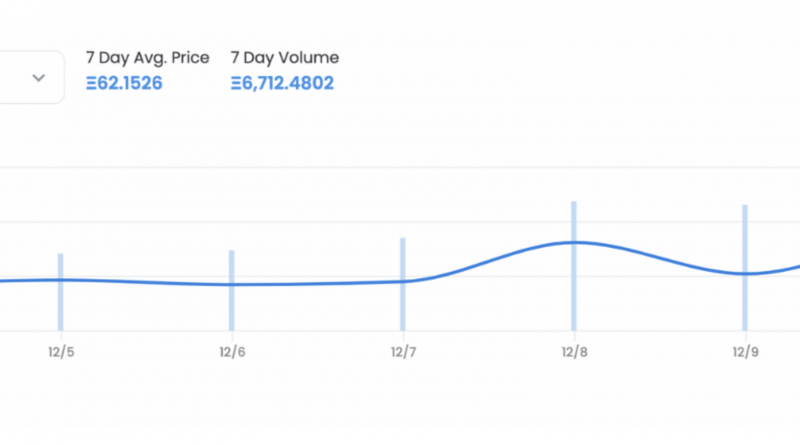Click price line midway between 12/6 and 12/7
This screenshot has height=445, width=800.
coord(317,284)
